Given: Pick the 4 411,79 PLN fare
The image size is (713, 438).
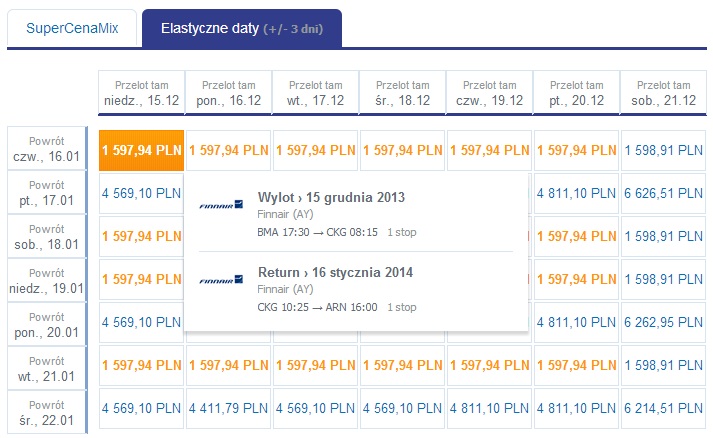Looking at the screenshot, I should point(228,408).
